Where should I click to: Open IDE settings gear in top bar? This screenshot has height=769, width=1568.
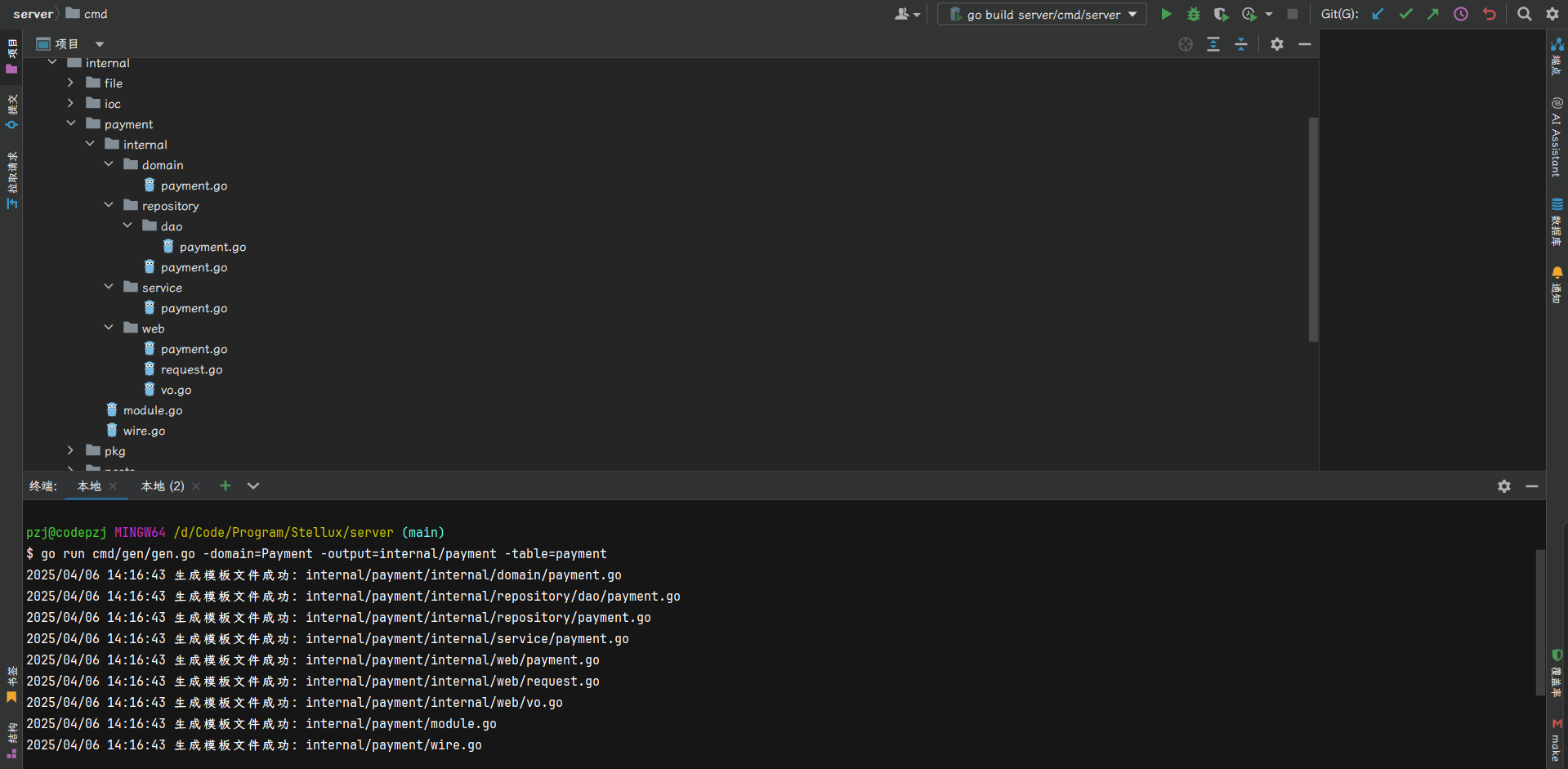pos(1552,14)
